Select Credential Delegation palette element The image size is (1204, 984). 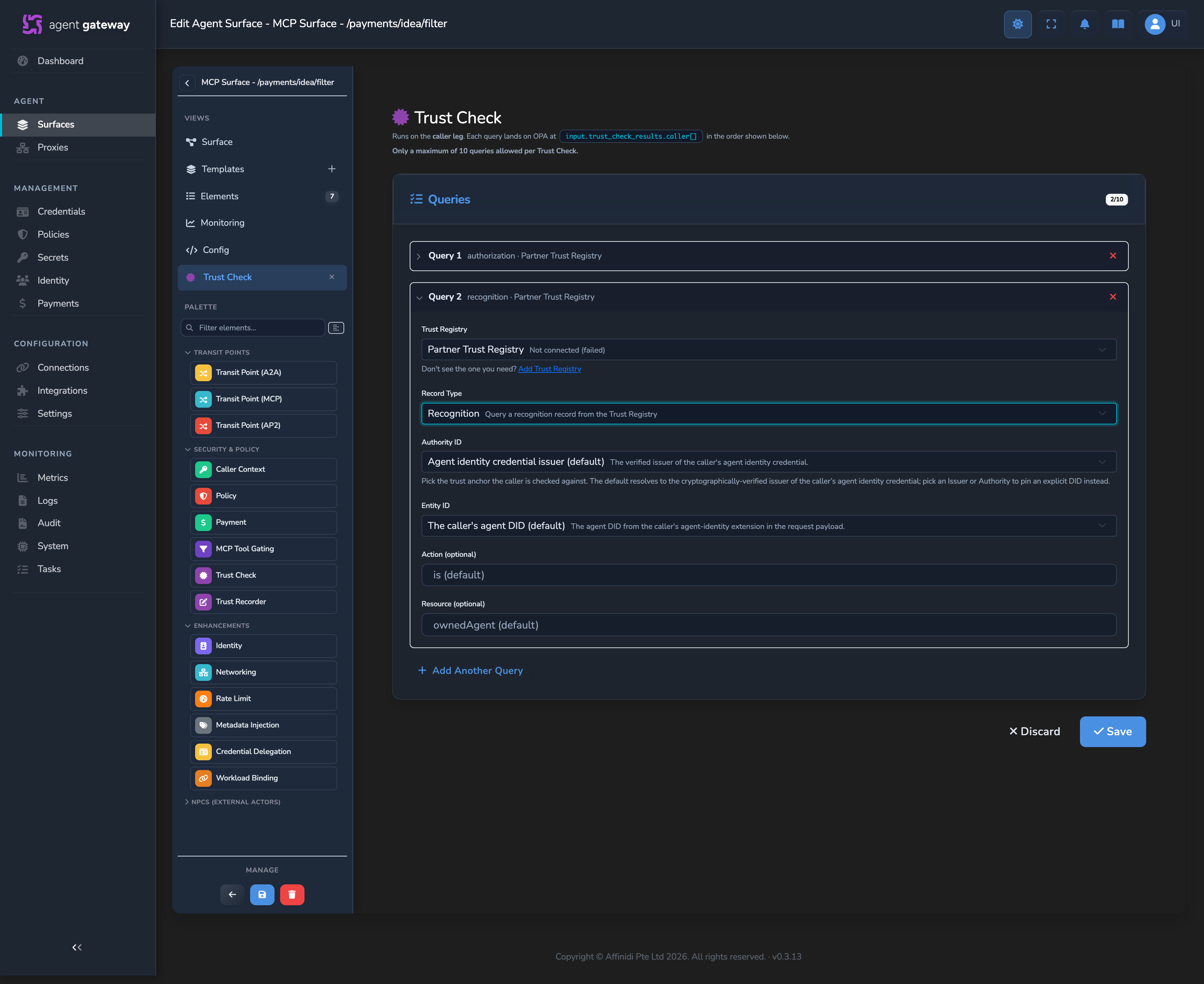263,752
